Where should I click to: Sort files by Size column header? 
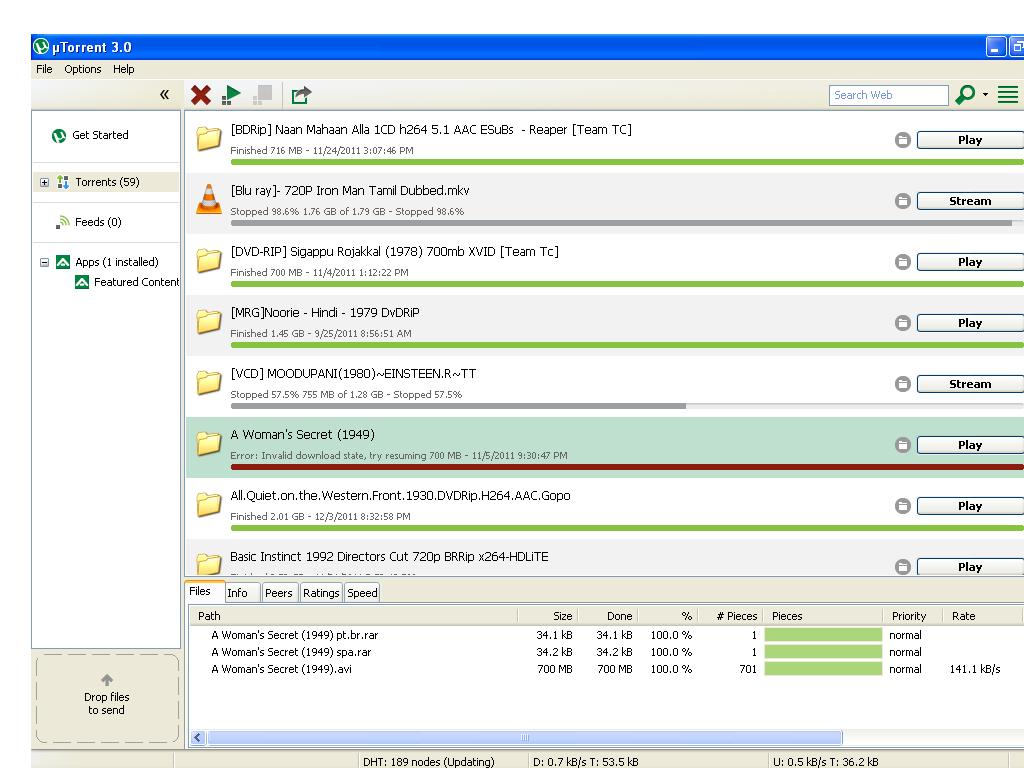coord(548,616)
